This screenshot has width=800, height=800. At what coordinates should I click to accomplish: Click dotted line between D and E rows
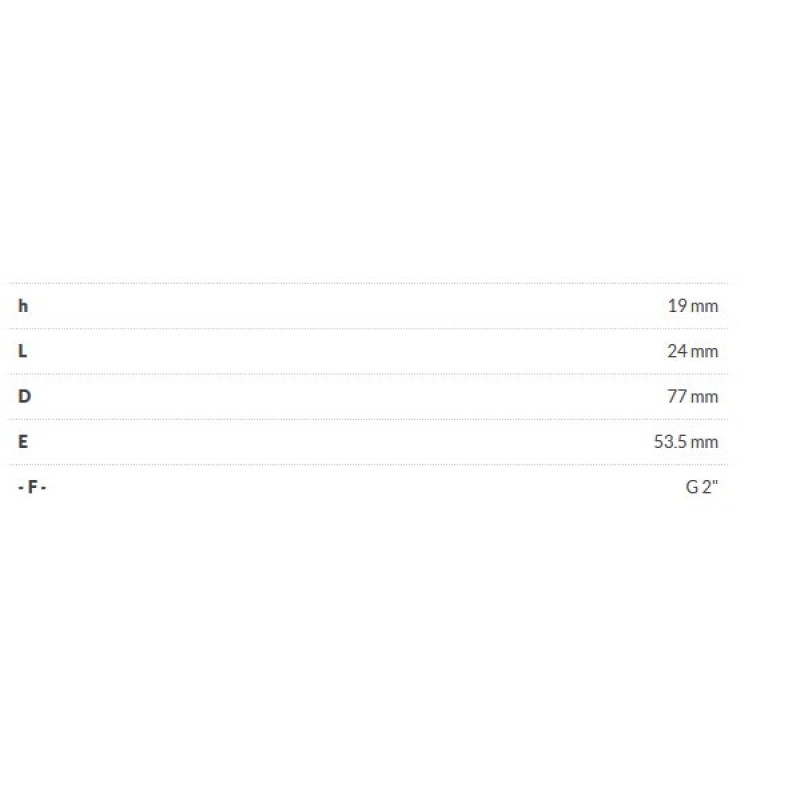pyautogui.click(x=370, y=419)
